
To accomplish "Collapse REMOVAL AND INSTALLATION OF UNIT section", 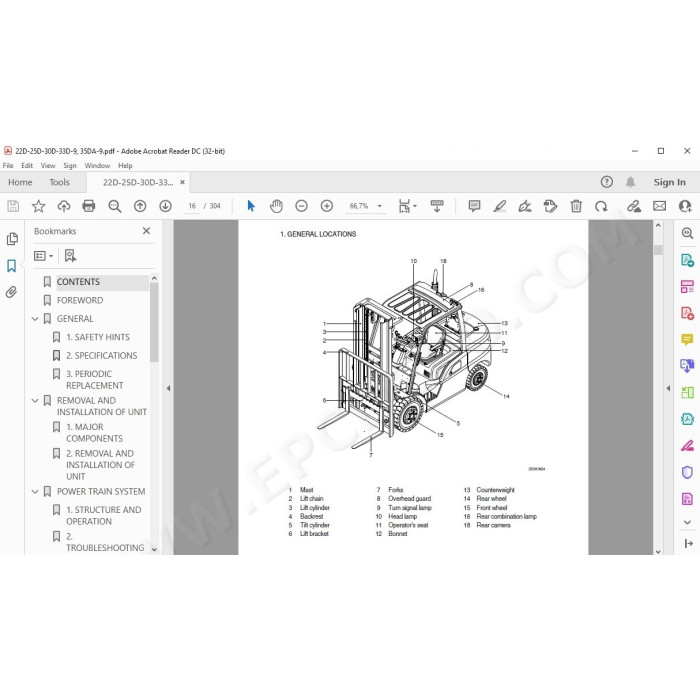I will coord(35,401).
